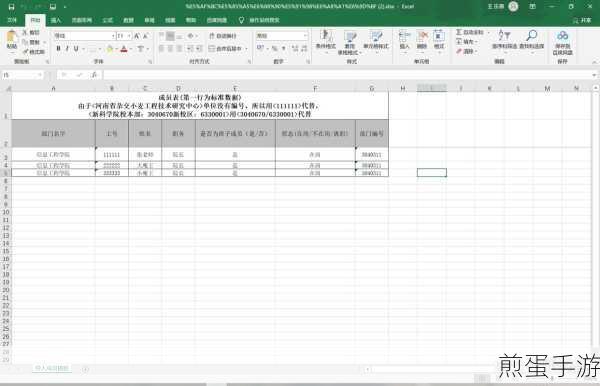Click the AutoSum sigma icon
Image resolution: width=600 pixels, height=386 pixels.
[459, 33]
